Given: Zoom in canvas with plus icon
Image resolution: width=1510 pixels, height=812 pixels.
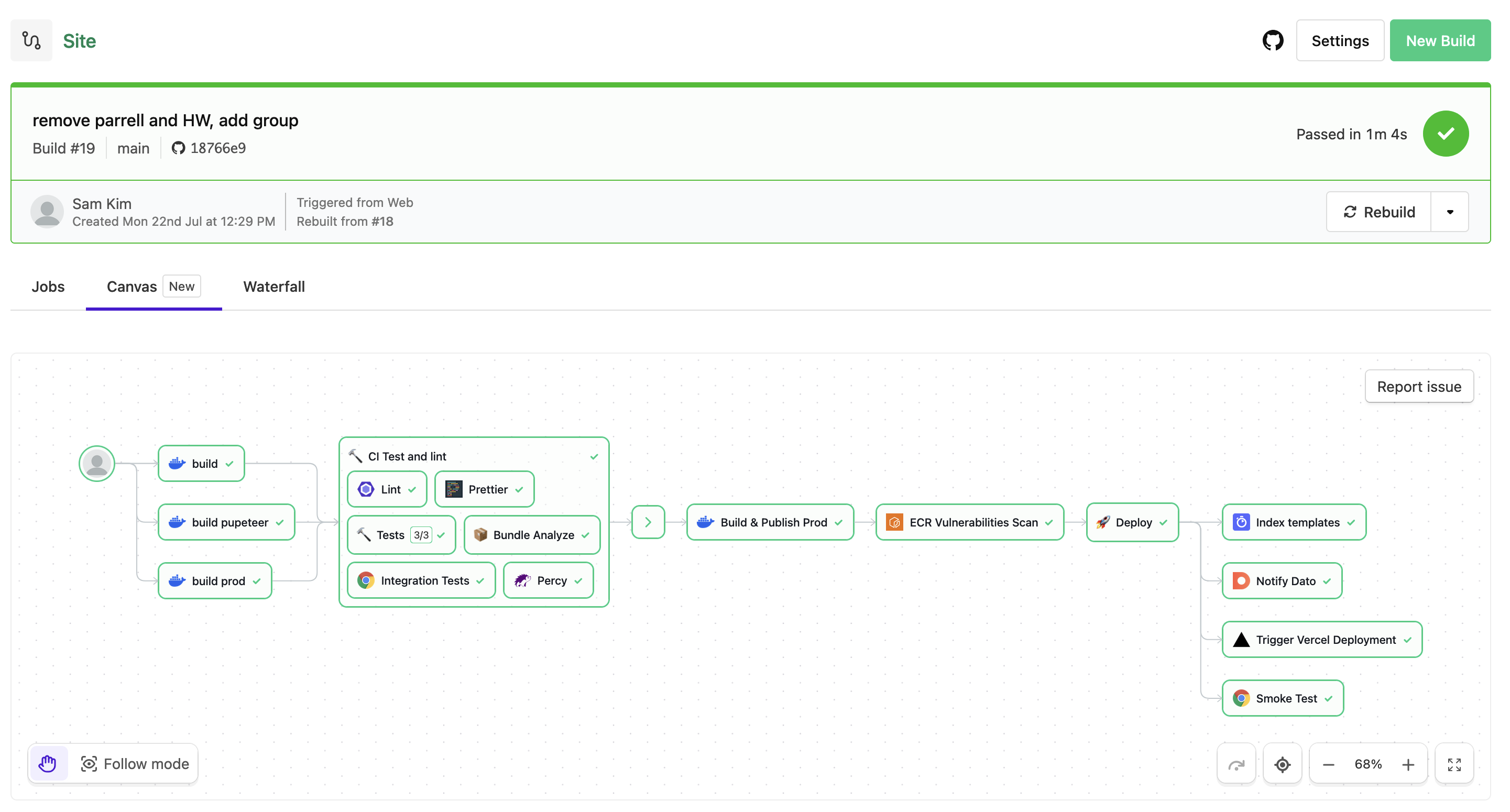Looking at the screenshot, I should (1408, 764).
